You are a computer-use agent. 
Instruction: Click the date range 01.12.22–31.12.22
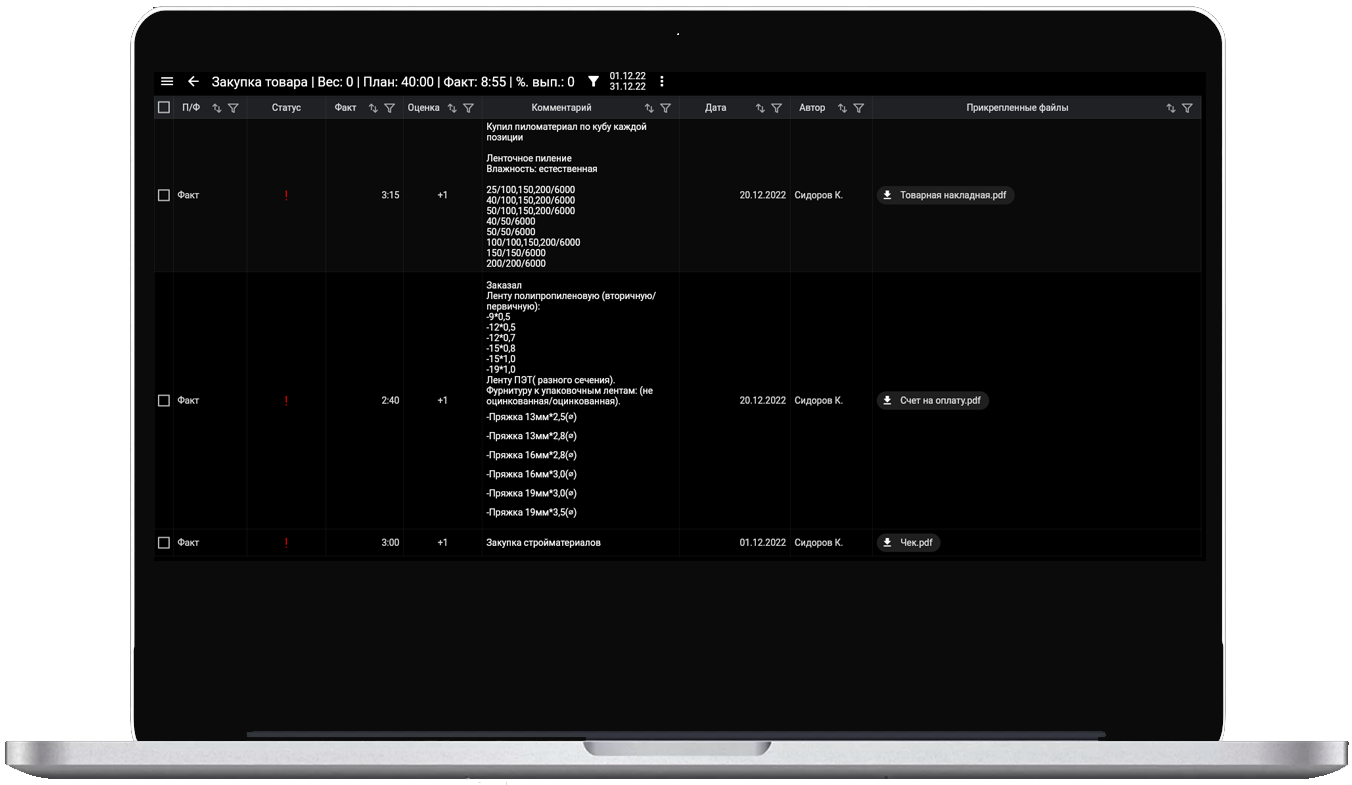coord(627,82)
